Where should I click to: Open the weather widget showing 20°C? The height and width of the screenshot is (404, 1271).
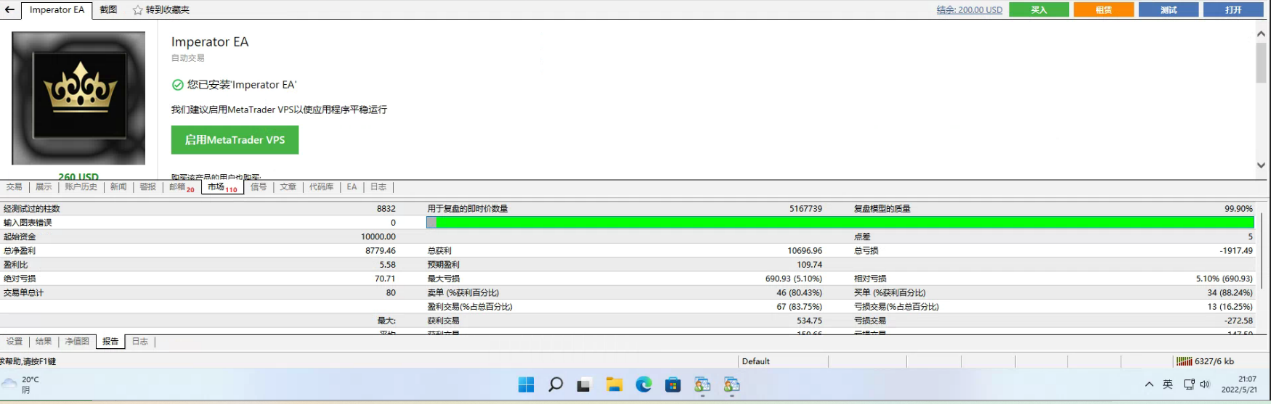(x=22, y=384)
